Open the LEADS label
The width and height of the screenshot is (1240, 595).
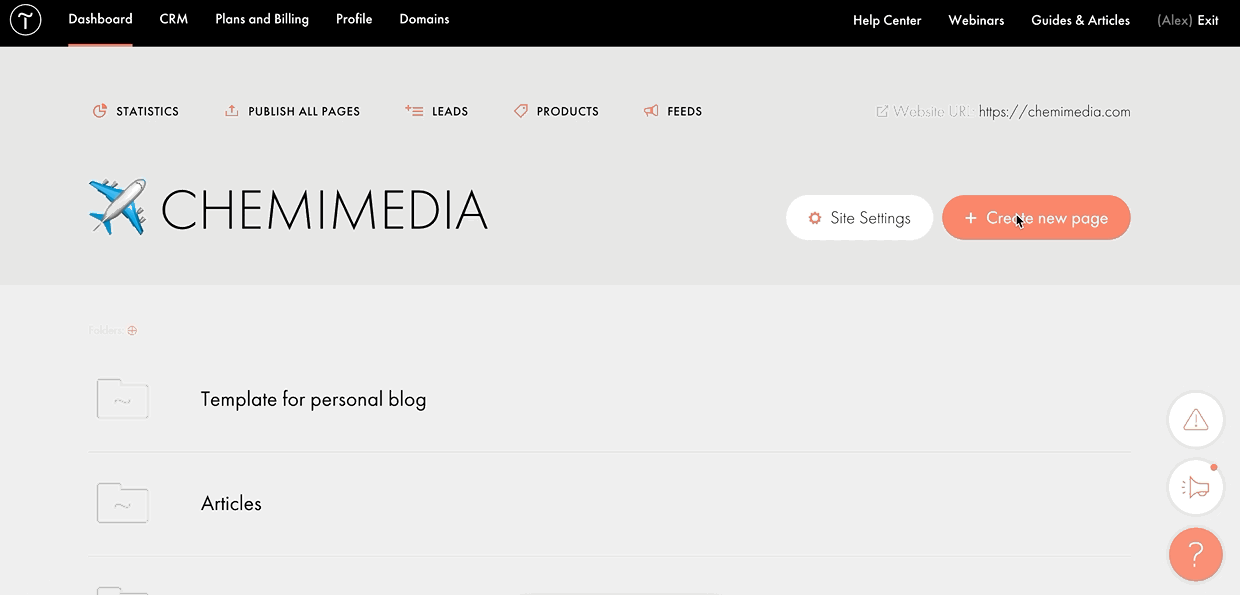click(x=450, y=112)
